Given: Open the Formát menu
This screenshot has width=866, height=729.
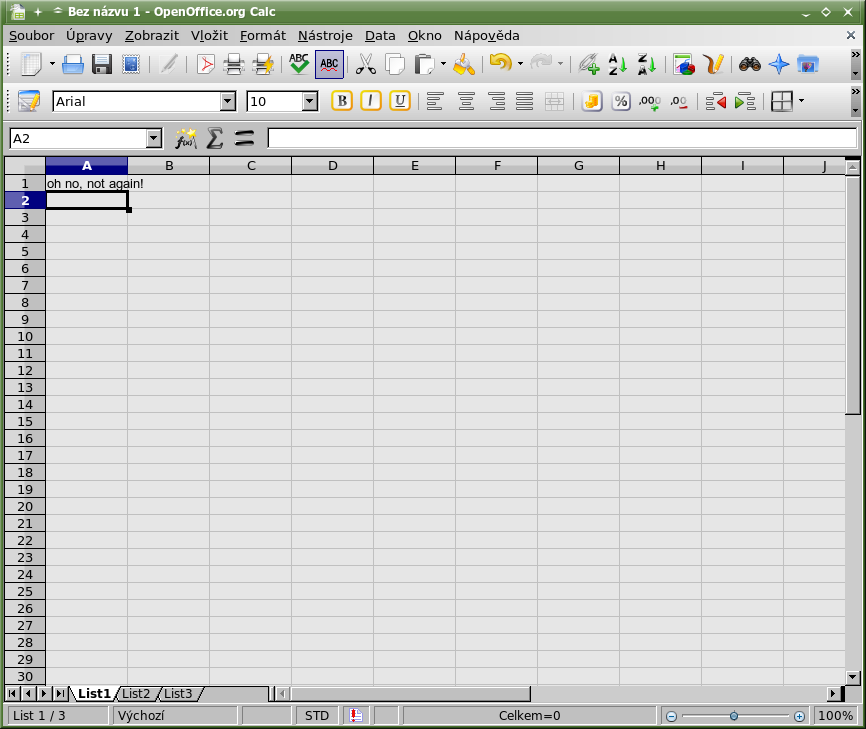Looking at the screenshot, I should [262, 36].
